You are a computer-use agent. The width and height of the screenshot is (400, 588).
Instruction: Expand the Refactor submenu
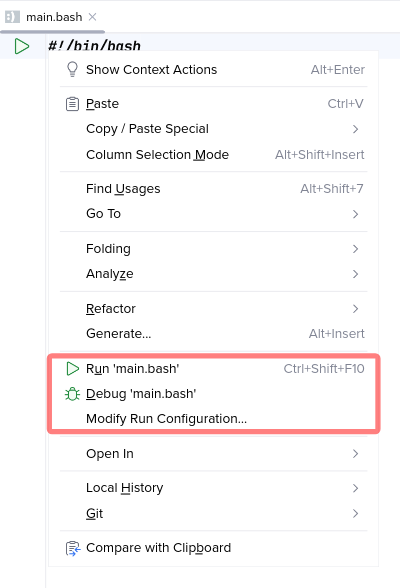point(213,309)
